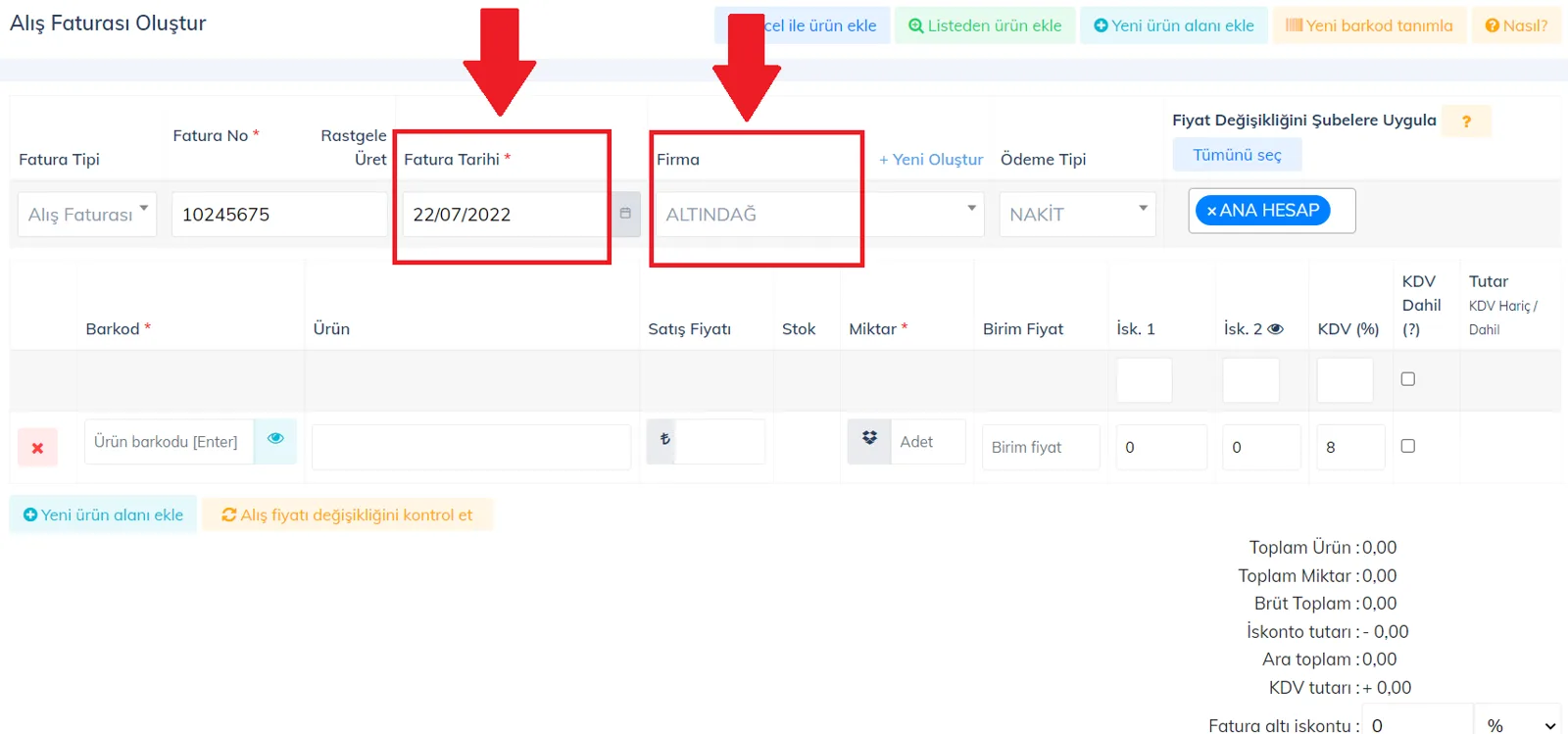Open the percent unit dropdown for fatura iskontu
The image size is (1568, 734).
point(1518,723)
